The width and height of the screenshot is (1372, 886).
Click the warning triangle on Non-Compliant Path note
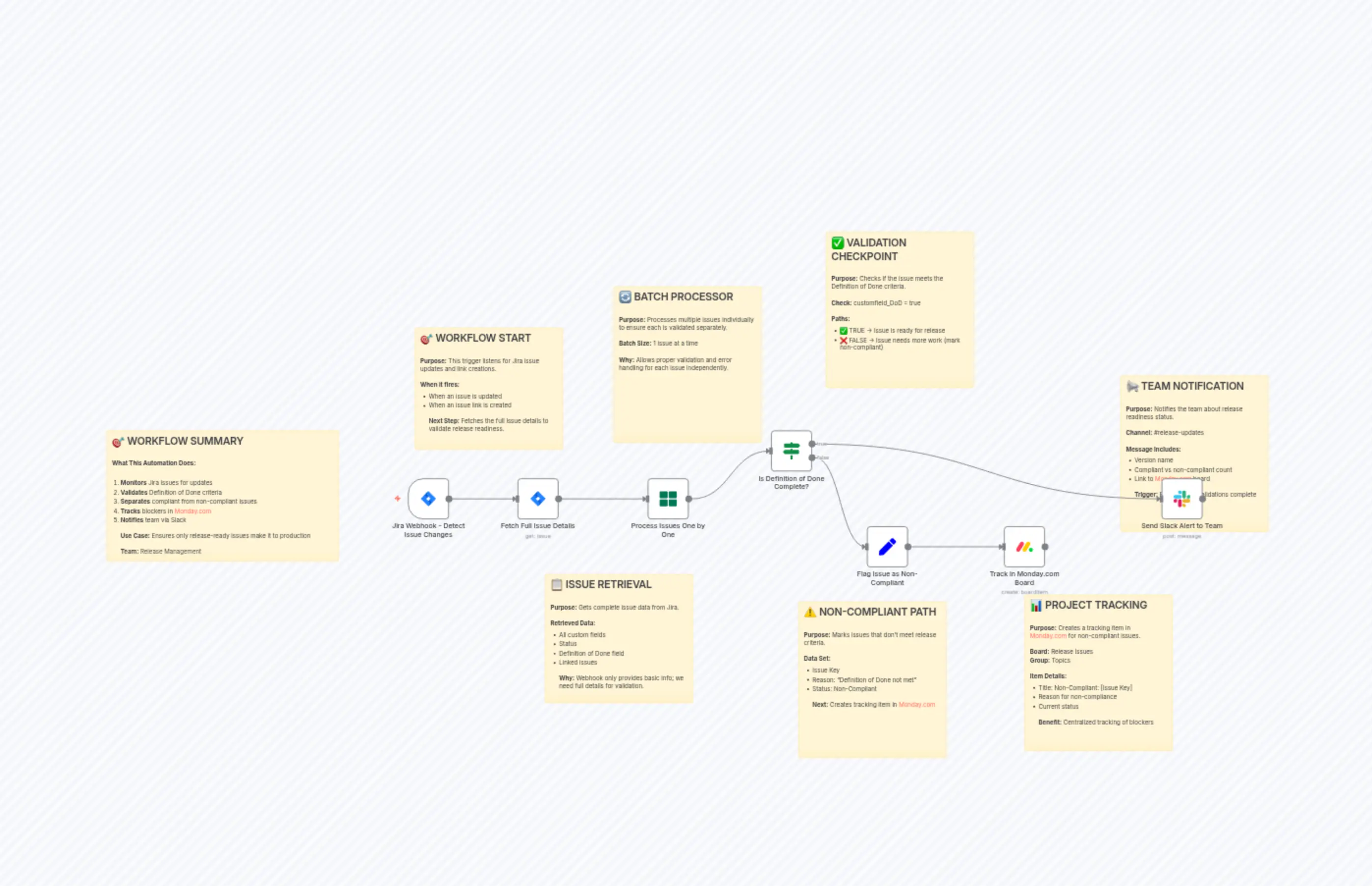click(x=809, y=612)
